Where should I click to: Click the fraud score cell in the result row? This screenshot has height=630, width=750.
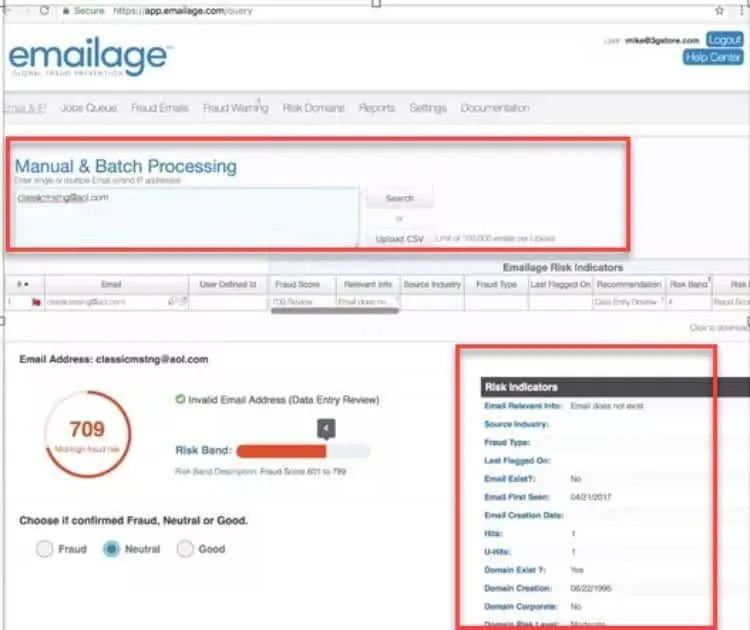(301, 302)
